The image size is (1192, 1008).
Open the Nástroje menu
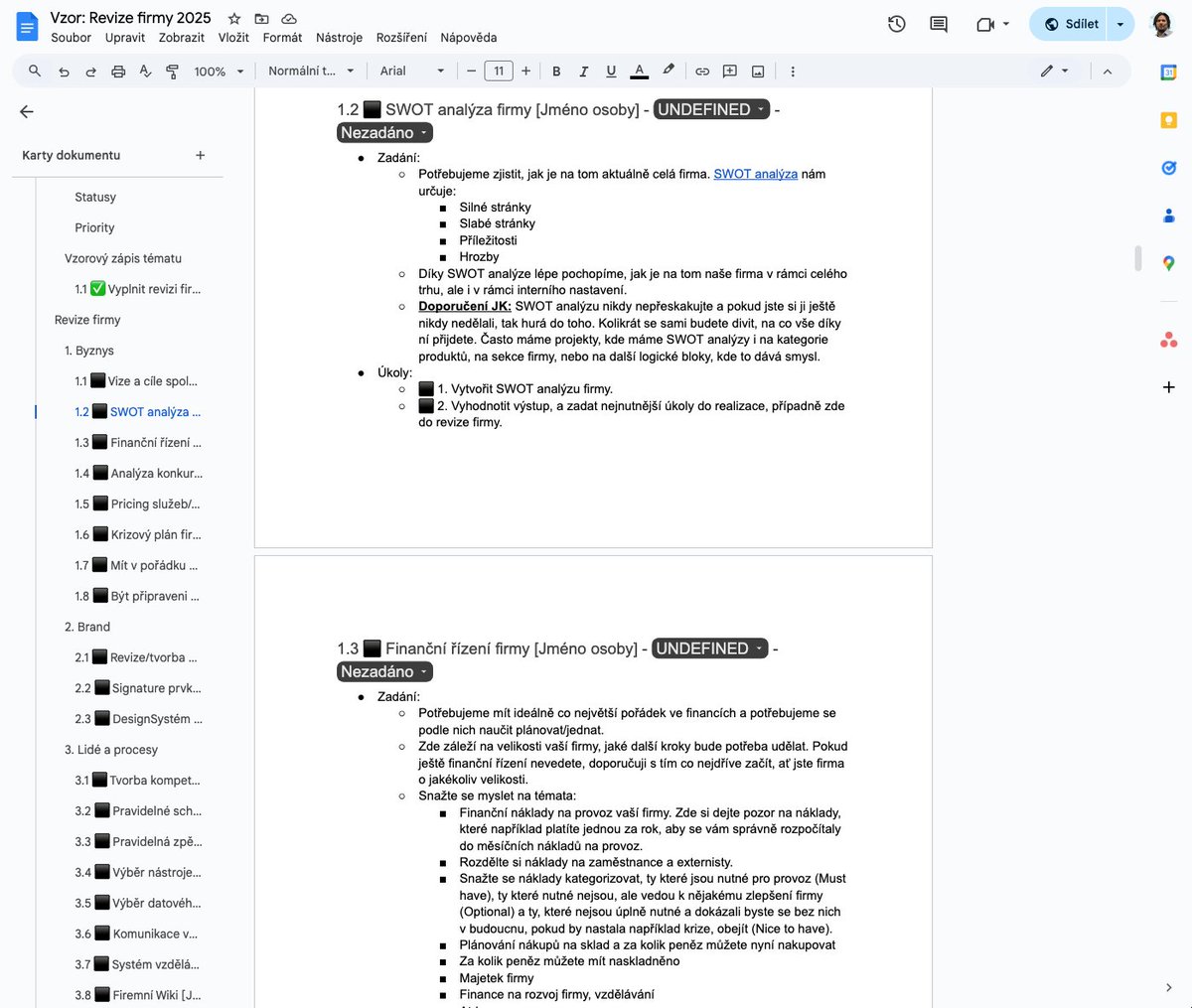pyautogui.click(x=339, y=37)
